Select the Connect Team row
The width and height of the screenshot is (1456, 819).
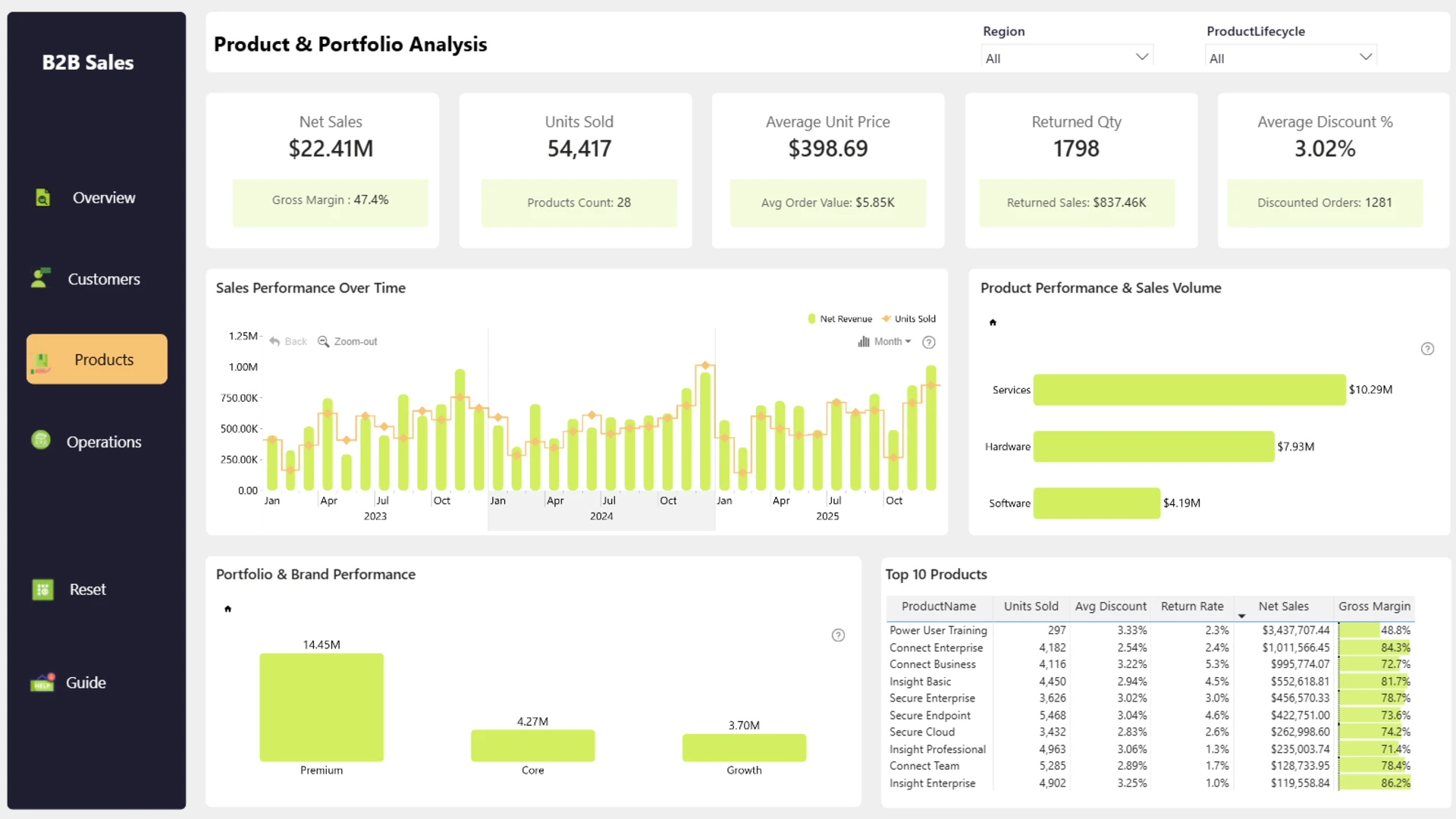point(1150,766)
